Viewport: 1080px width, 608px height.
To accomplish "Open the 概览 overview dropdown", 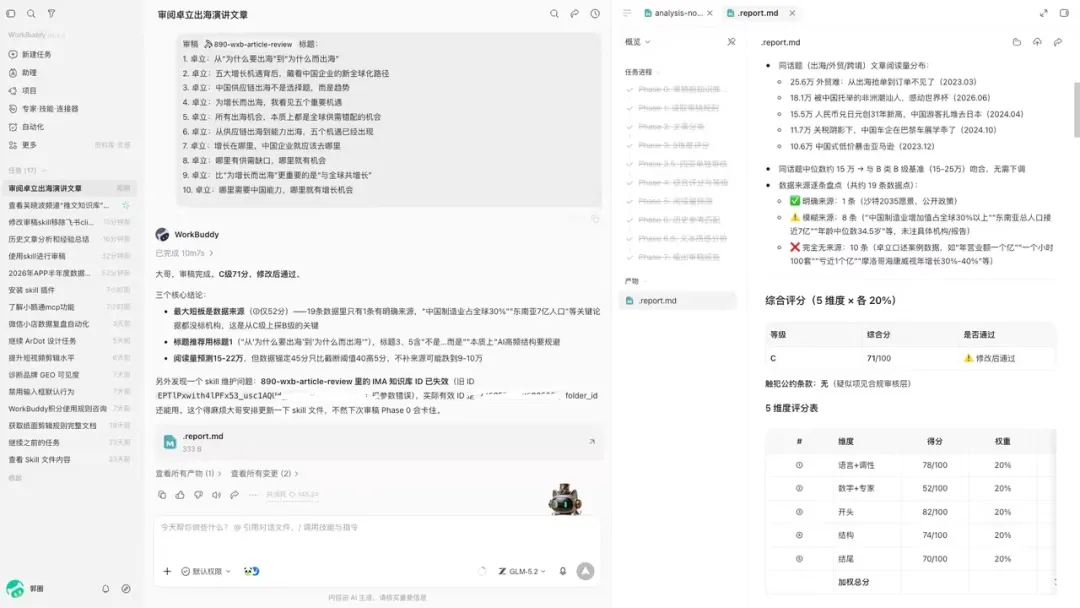I will point(638,42).
